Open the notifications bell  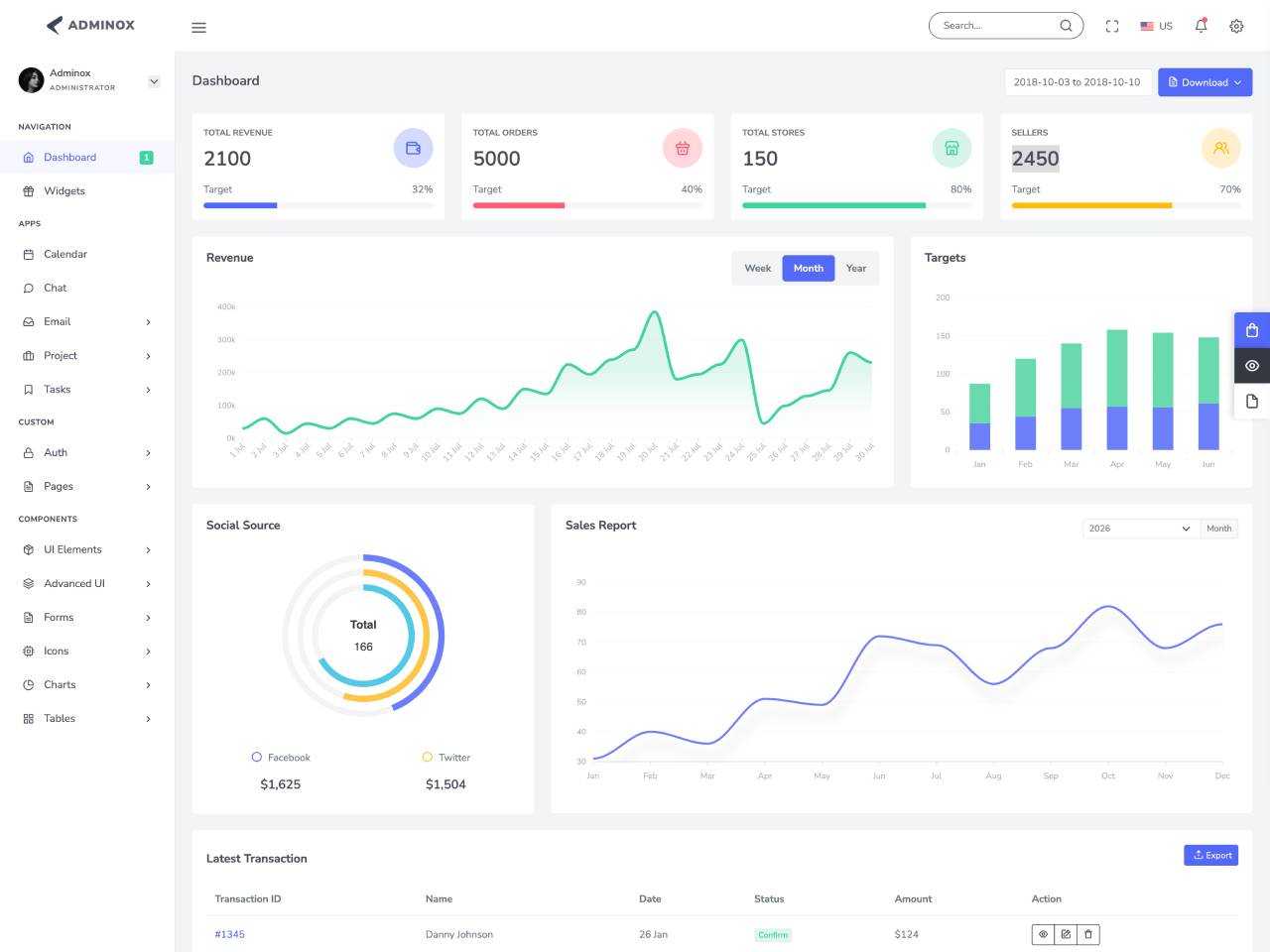1201,26
